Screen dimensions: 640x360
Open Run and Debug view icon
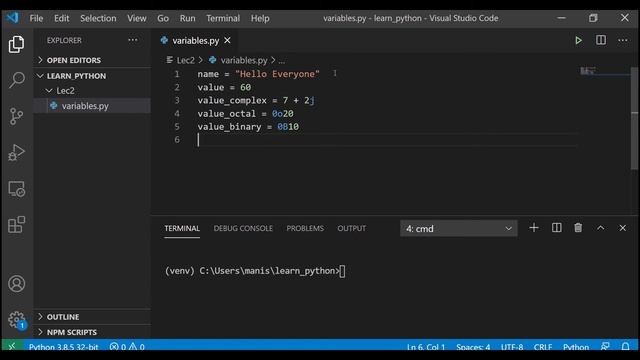tap(16, 153)
